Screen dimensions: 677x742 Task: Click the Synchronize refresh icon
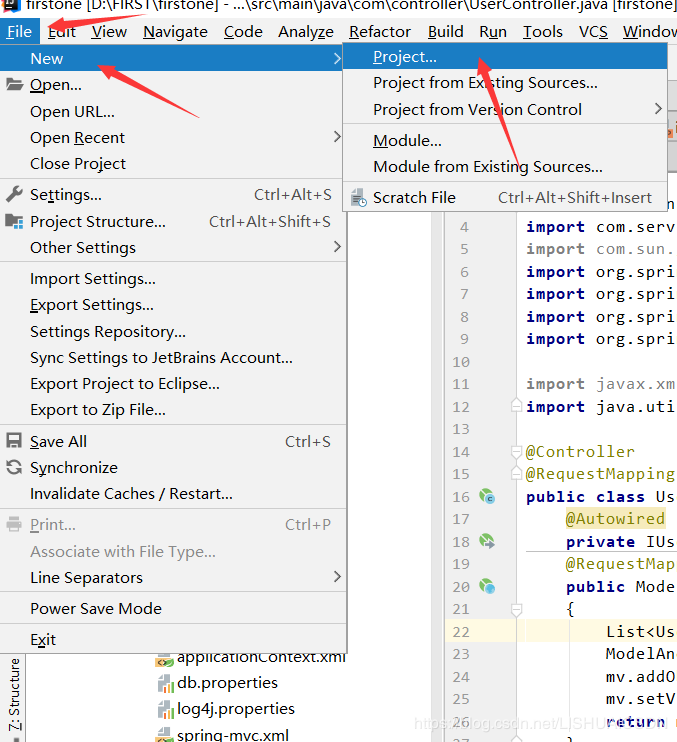14,467
